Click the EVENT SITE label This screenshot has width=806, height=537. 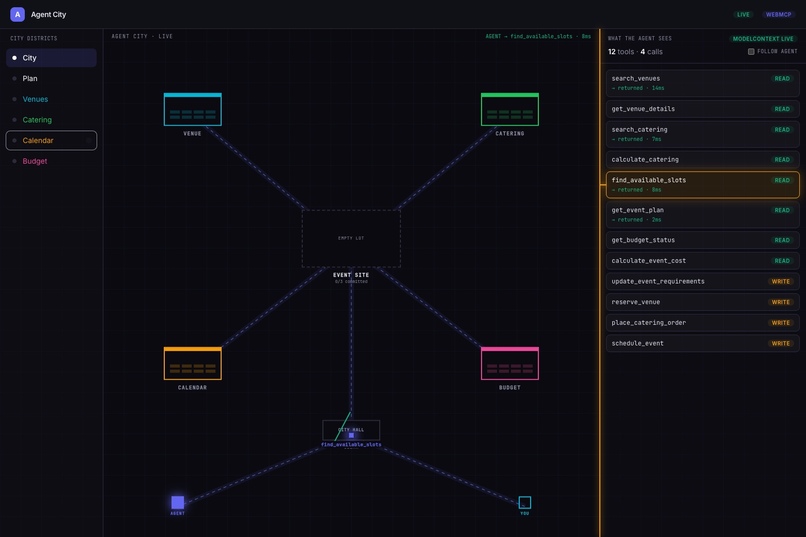point(351,275)
